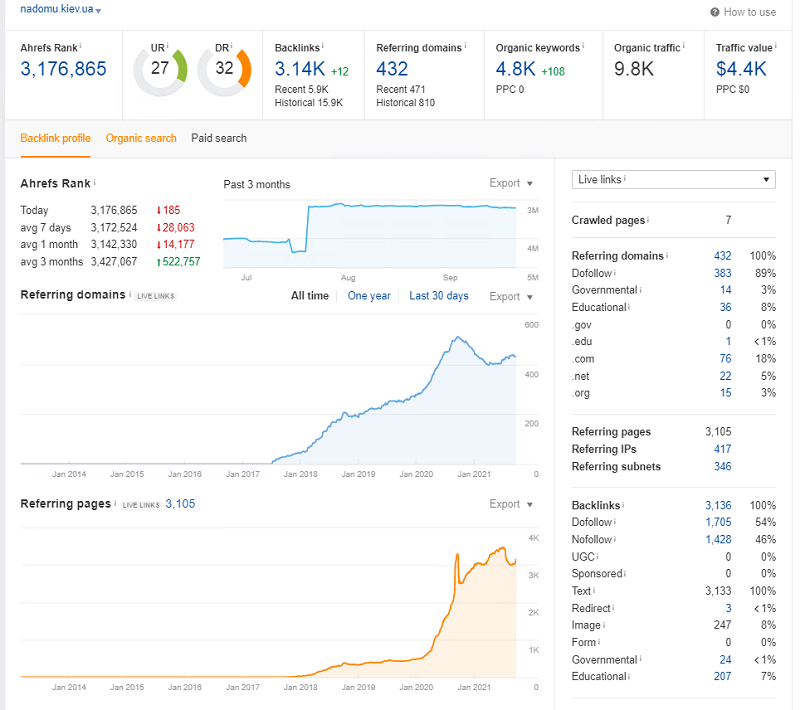Screen dimensions: 800x710
Task: Open the Paid search tab
Action: click(219, 138)
